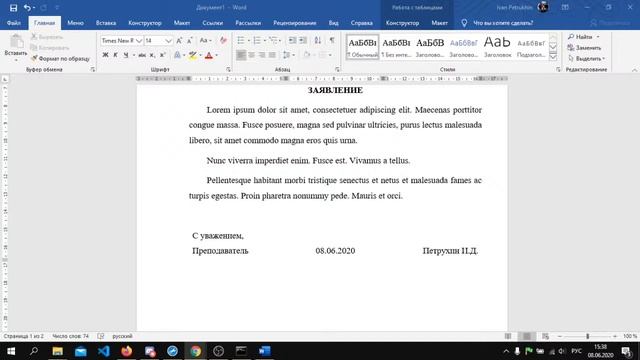
Task: Center the paragraph text
Action: coord(251,55)
